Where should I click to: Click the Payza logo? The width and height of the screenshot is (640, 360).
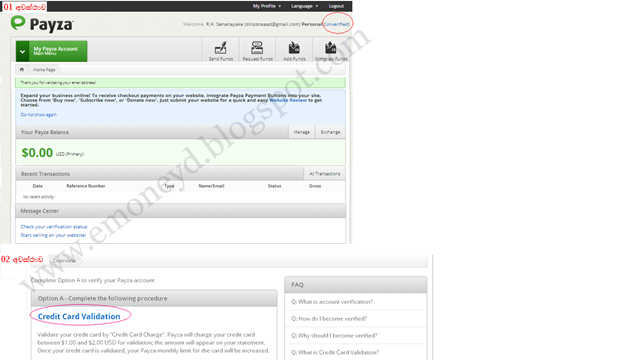(42, 24)
